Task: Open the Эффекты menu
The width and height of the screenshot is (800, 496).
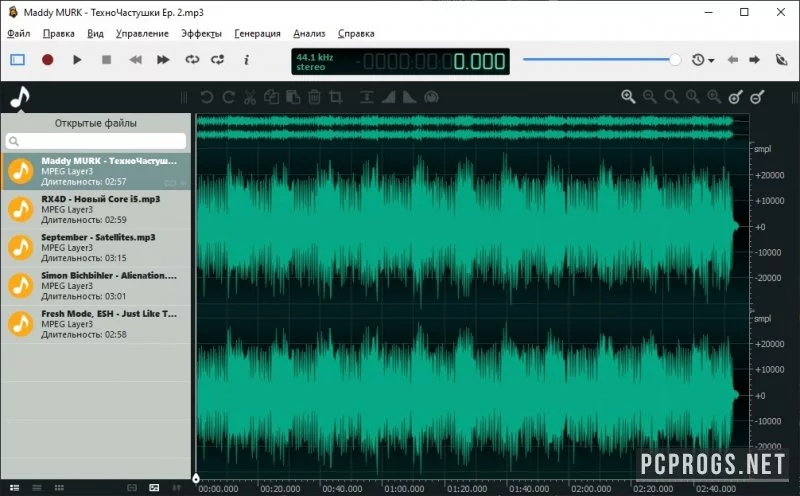Action: coord(201,33)
